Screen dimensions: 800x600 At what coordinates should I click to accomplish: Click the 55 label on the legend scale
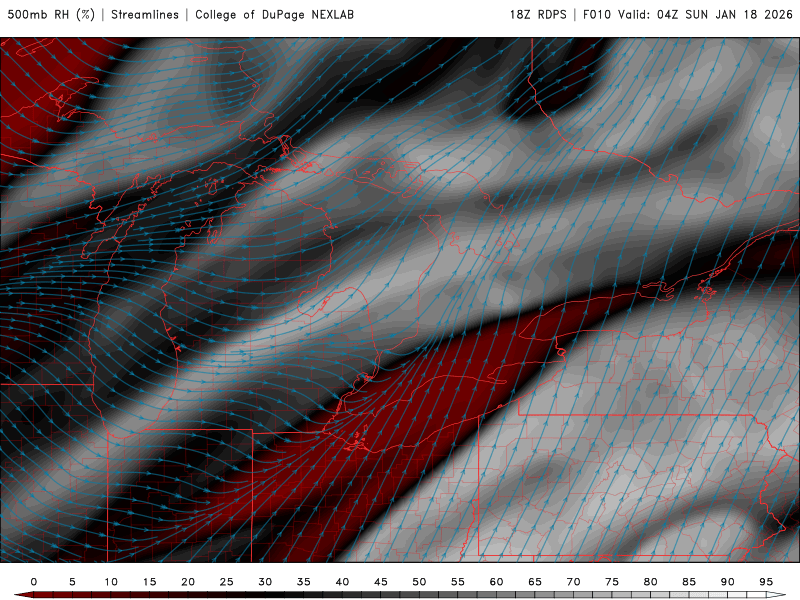coord(458,582)
